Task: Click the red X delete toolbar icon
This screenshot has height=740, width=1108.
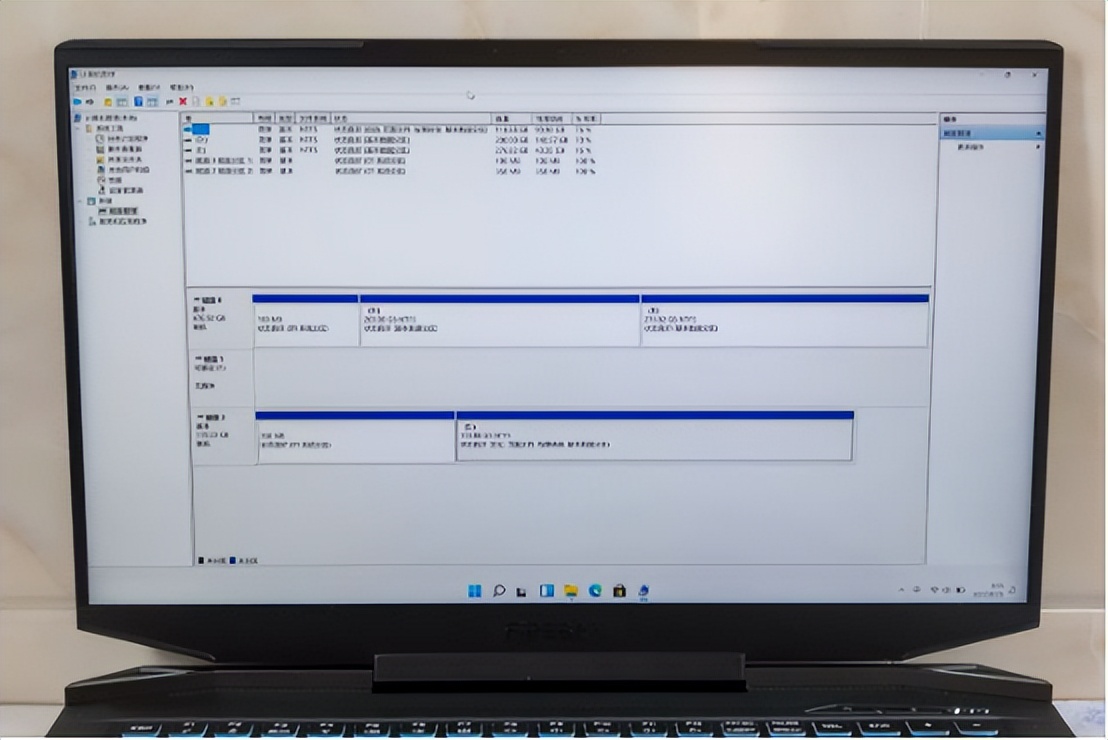Action: 183,102
